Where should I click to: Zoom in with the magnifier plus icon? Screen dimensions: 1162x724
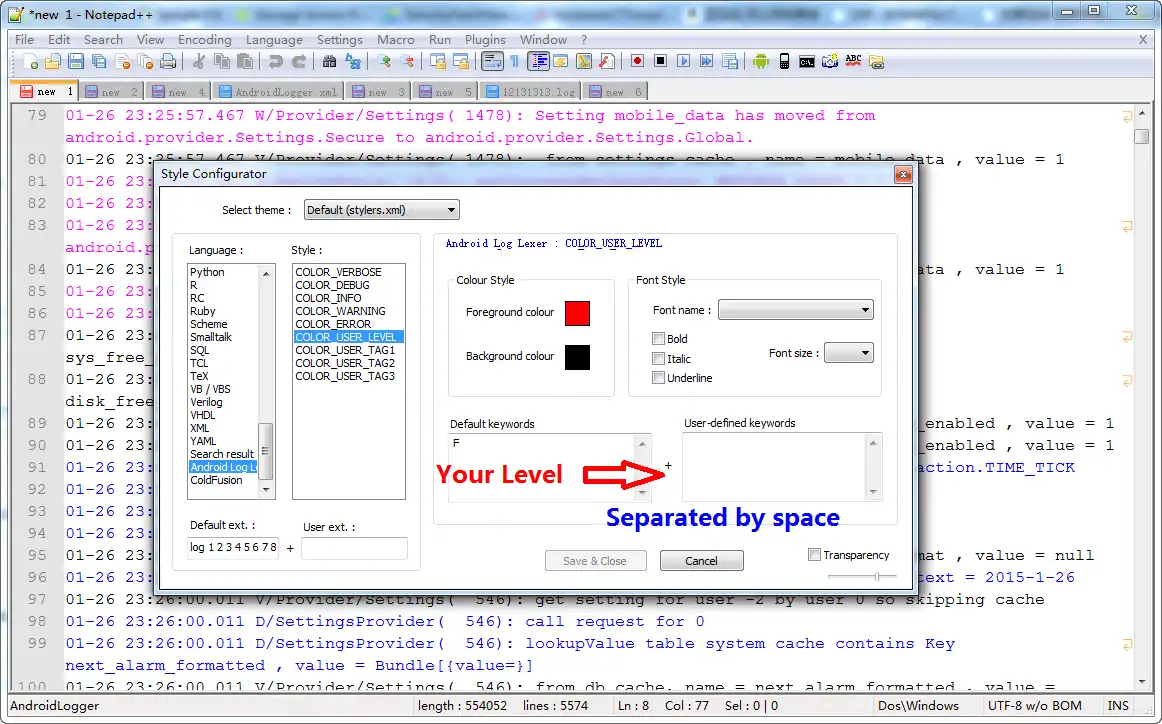point(384,62)
